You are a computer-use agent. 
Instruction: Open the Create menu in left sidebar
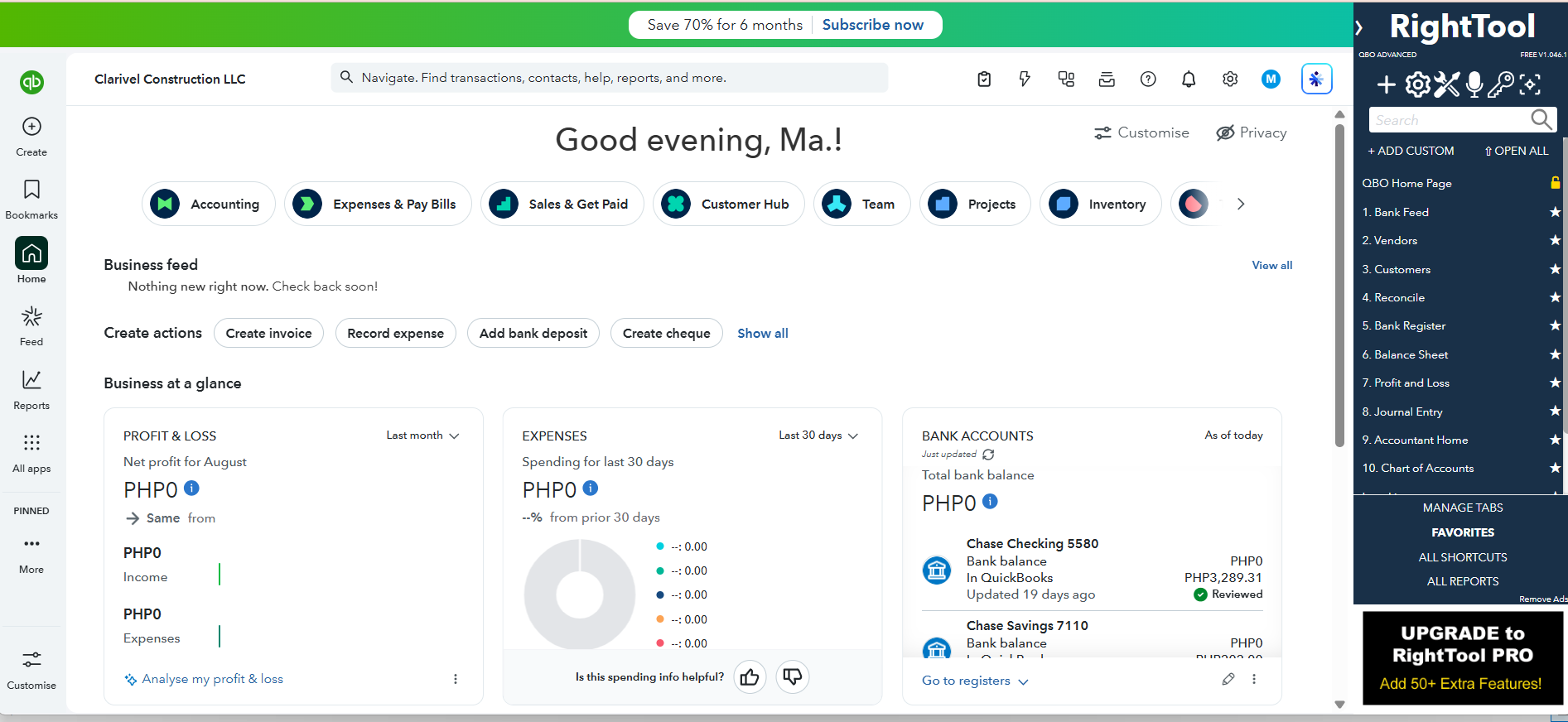click(x=31, y=137)
